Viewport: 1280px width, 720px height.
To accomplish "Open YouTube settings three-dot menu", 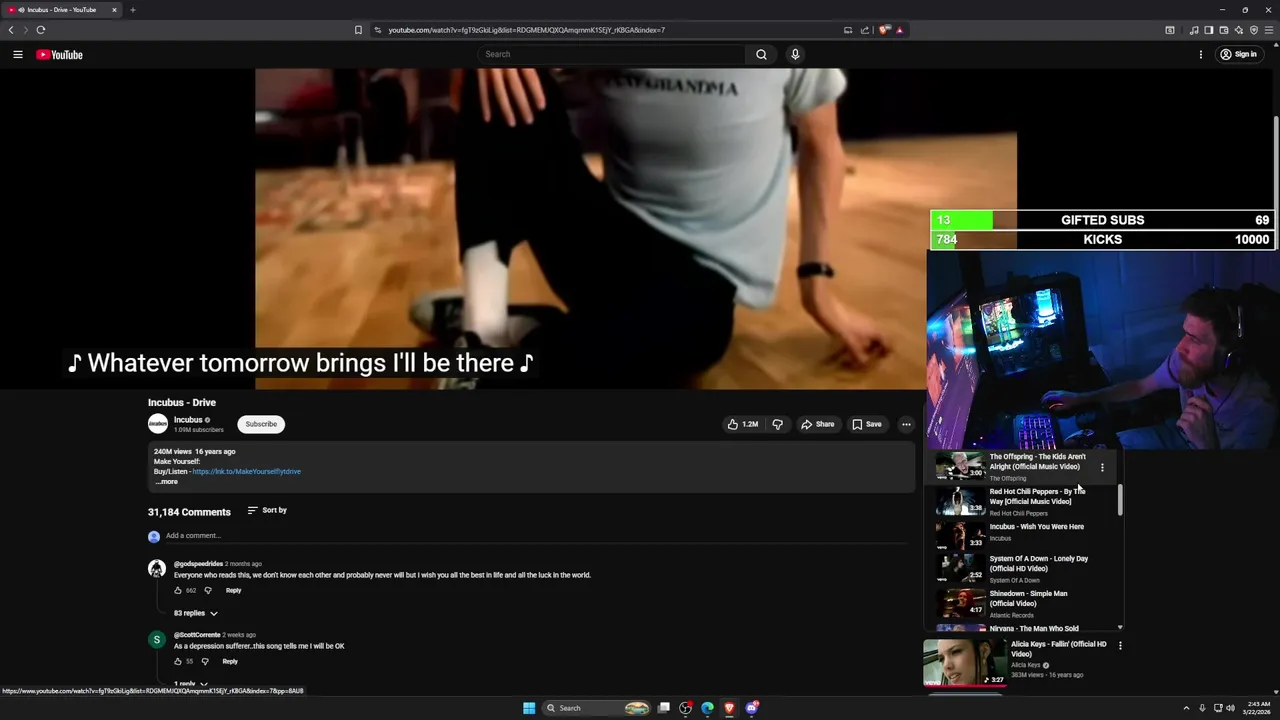I will coord(1200,54).
